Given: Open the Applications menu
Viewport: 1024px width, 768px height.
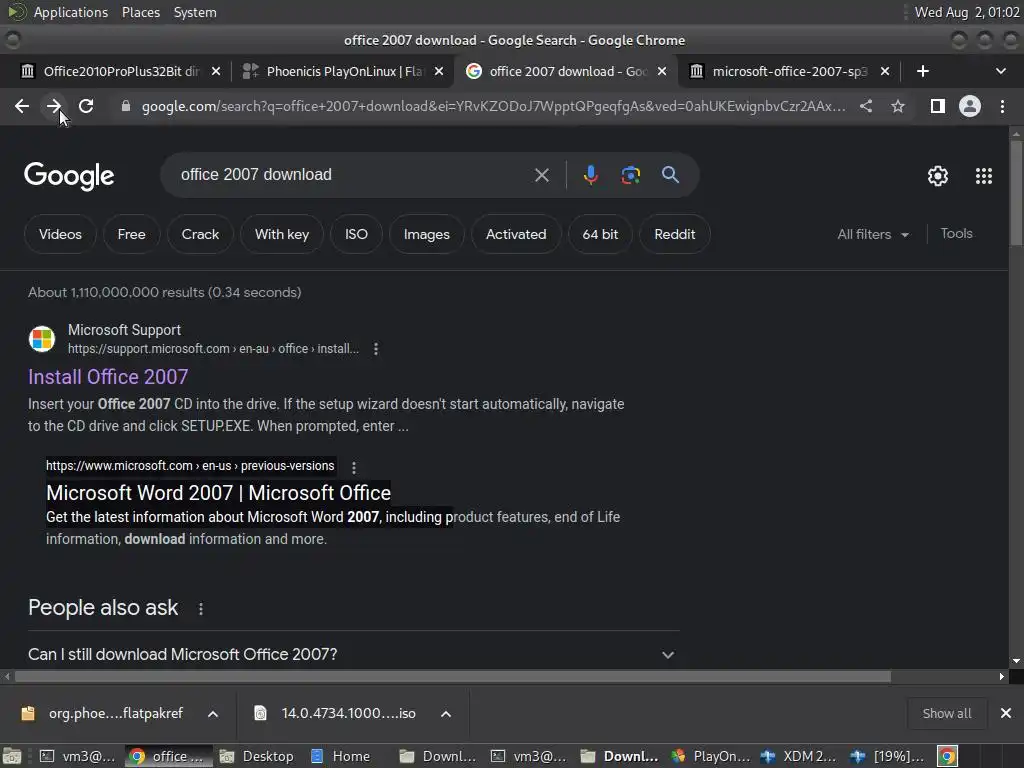Looking at the screenshot, I should coord(71,12).
